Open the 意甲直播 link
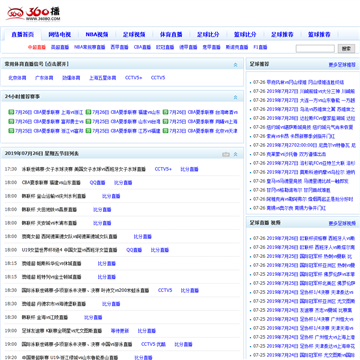Image resolution: width=360 pixels, height=360 pixels. pos(212,47)
